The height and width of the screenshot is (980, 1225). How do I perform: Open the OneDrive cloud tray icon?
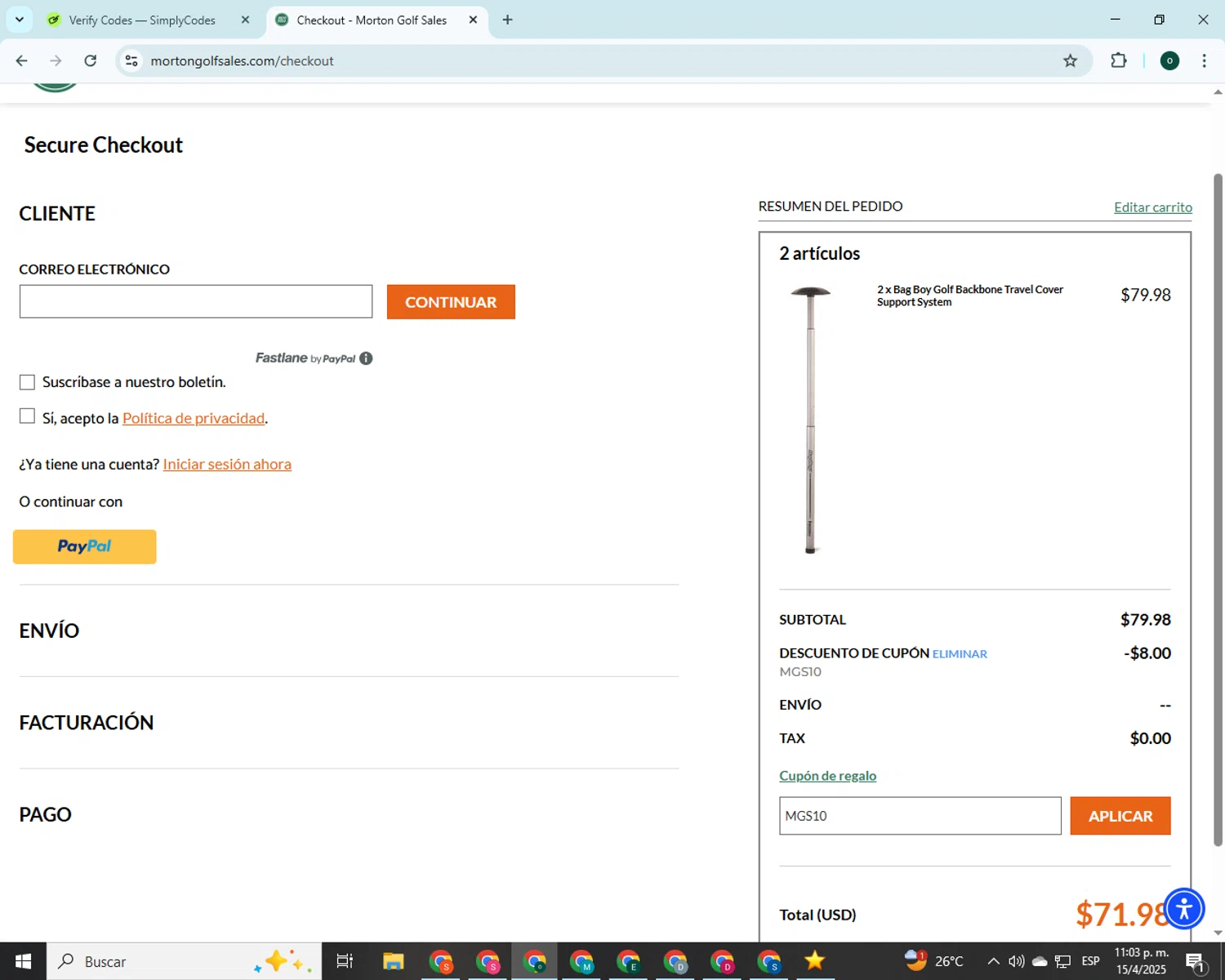click(x=1040, y=961)
